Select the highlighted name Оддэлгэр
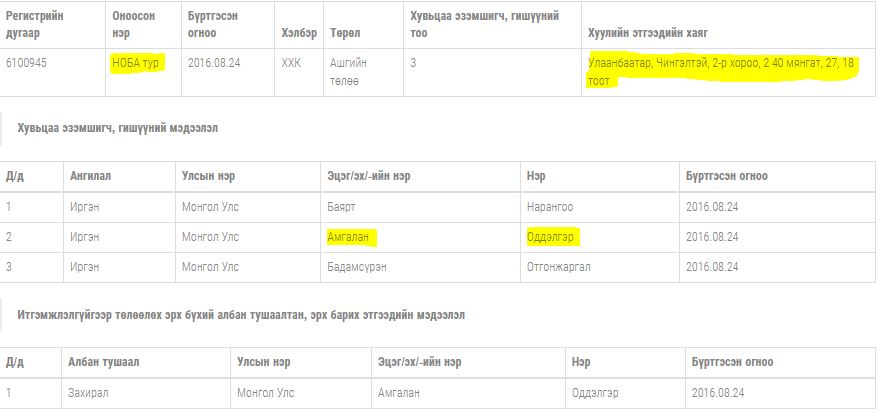 pos(553,237)
